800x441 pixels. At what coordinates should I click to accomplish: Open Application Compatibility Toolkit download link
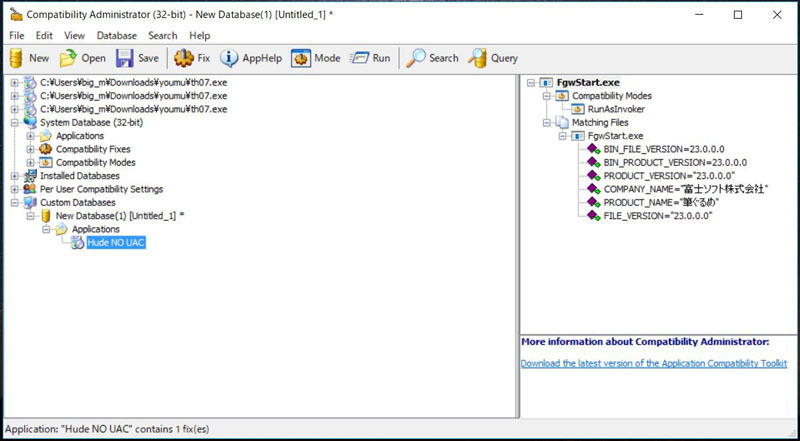(x=654, y=363)
